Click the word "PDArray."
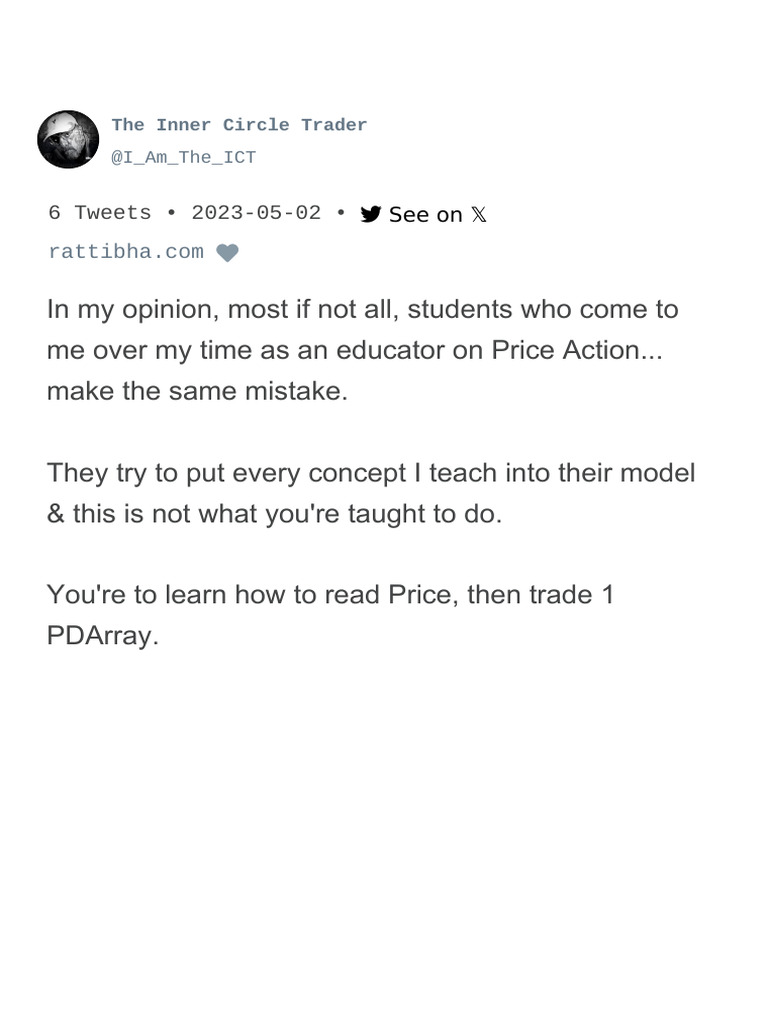768x1024 pixels. (x=103, y=636)
